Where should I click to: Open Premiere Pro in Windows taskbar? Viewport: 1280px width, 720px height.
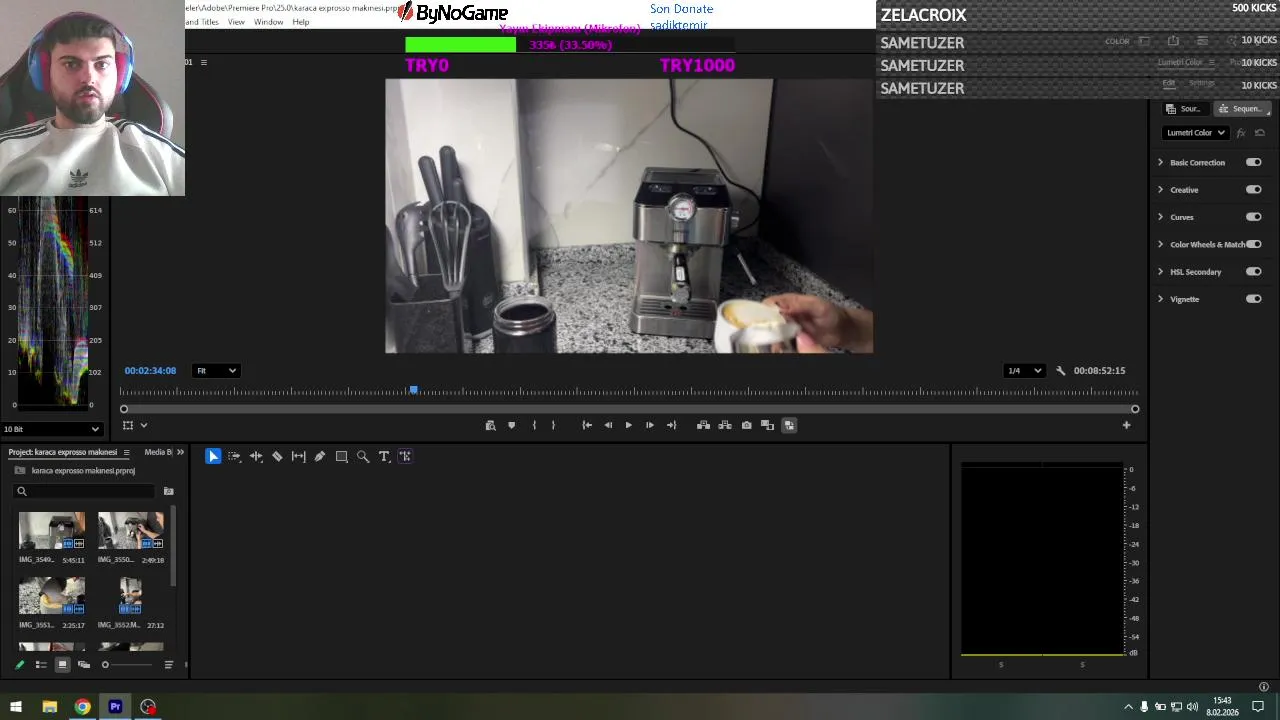[x=115, y=707]
